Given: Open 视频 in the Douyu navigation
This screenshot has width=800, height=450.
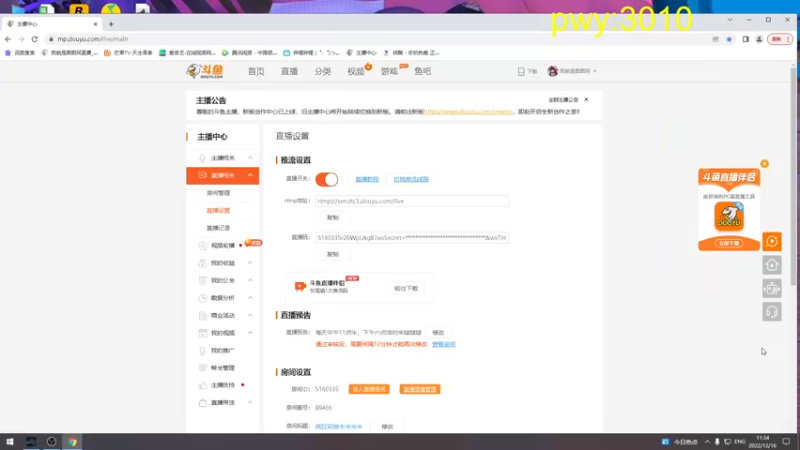Looking at the screenshot, I should (356, 71).
